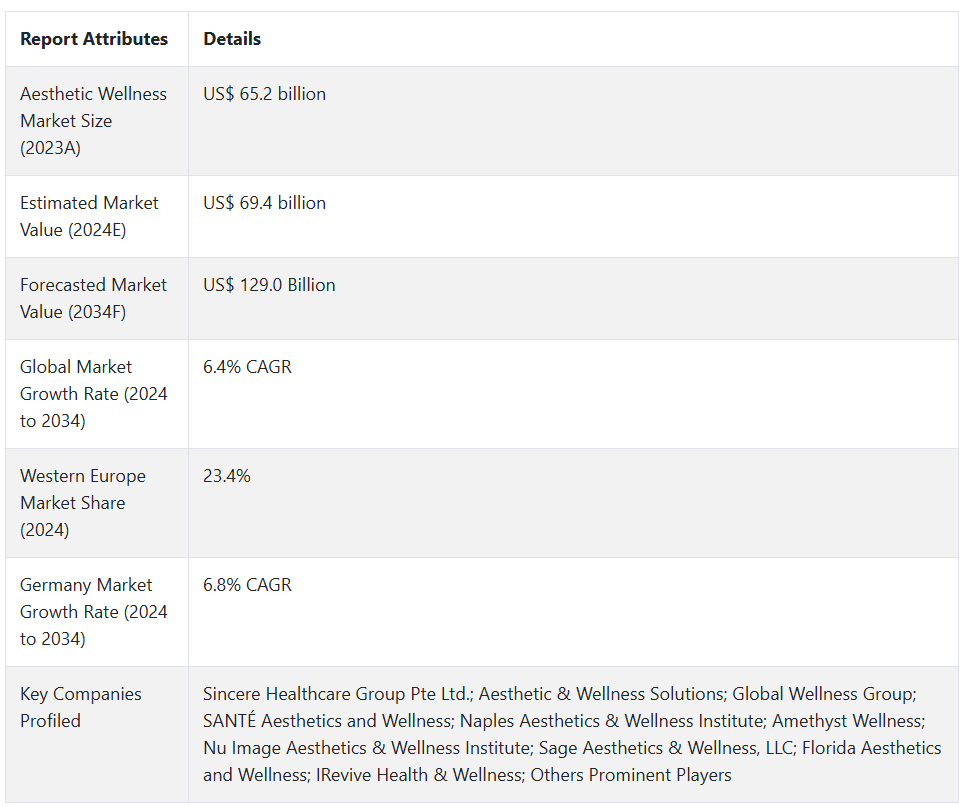Viewport: 959px width, 807px height.
Task: Click the US$ 69.4 billion value
Action: click(x=264, y=203)
